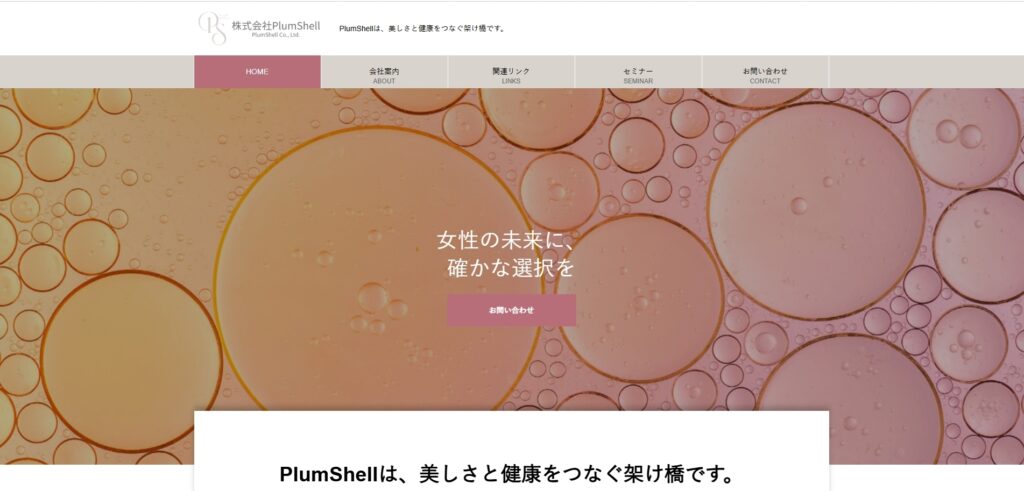
Task: Click the hero headline 女性の未来に、確かな選択を
Action: tap(508, 255)
